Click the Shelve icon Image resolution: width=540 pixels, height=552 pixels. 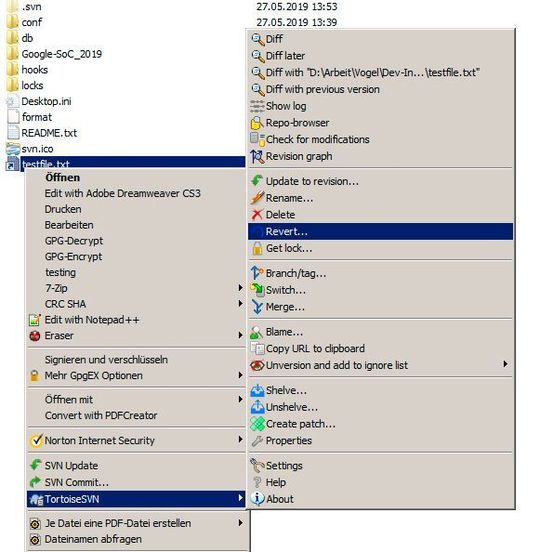[x=257, y=390]
